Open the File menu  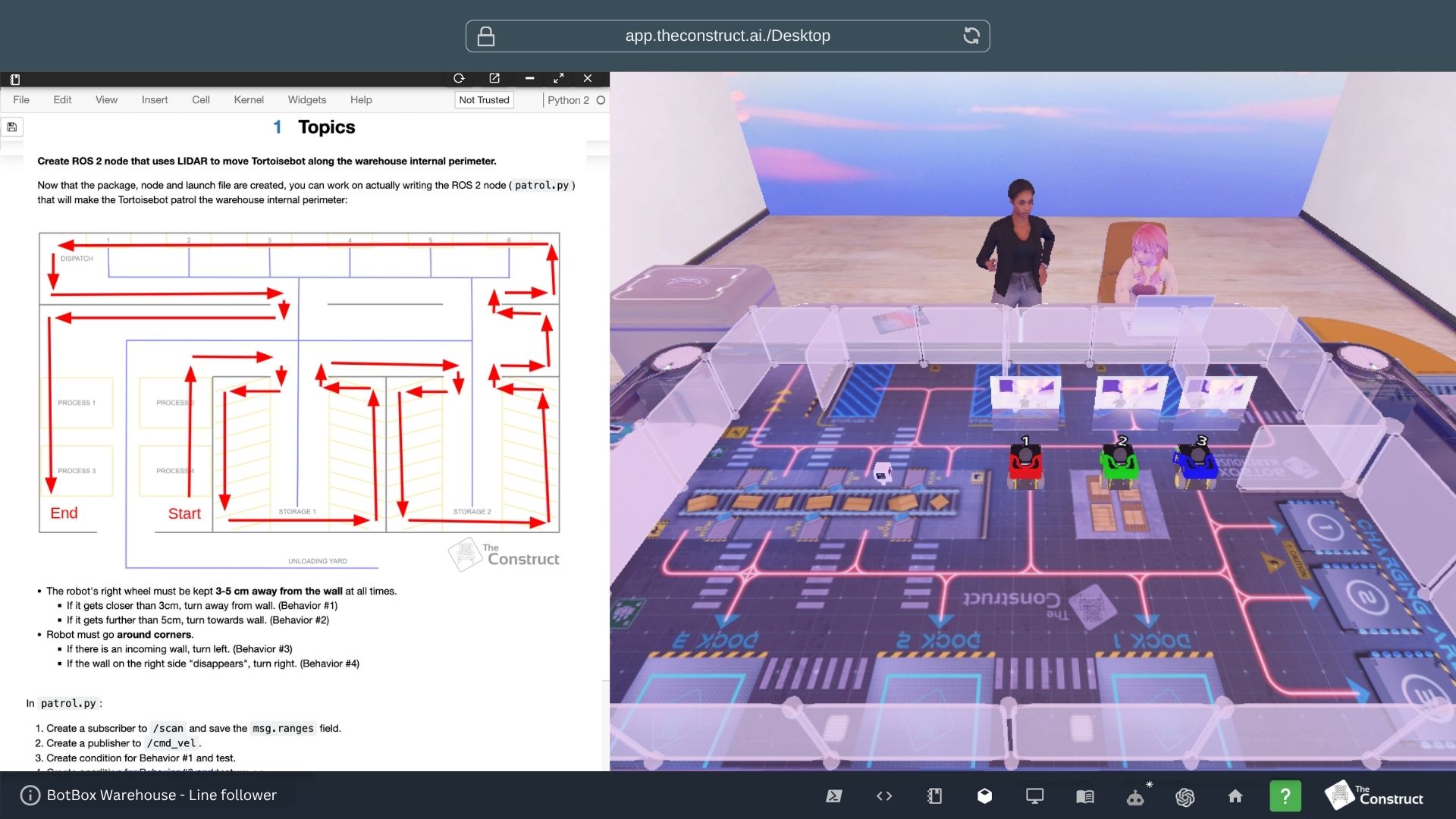pyautogui.click(x=21, y=99)
